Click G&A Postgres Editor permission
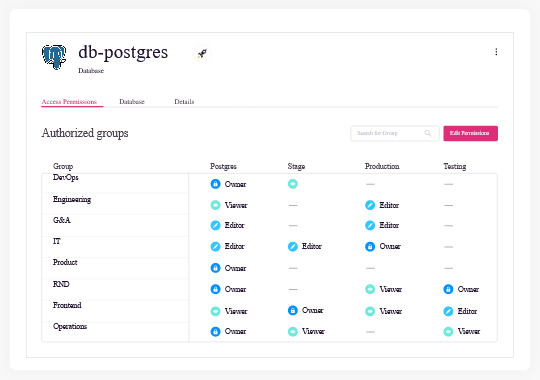The width and height of the screenshot is (540, 380). click(228, 225)
